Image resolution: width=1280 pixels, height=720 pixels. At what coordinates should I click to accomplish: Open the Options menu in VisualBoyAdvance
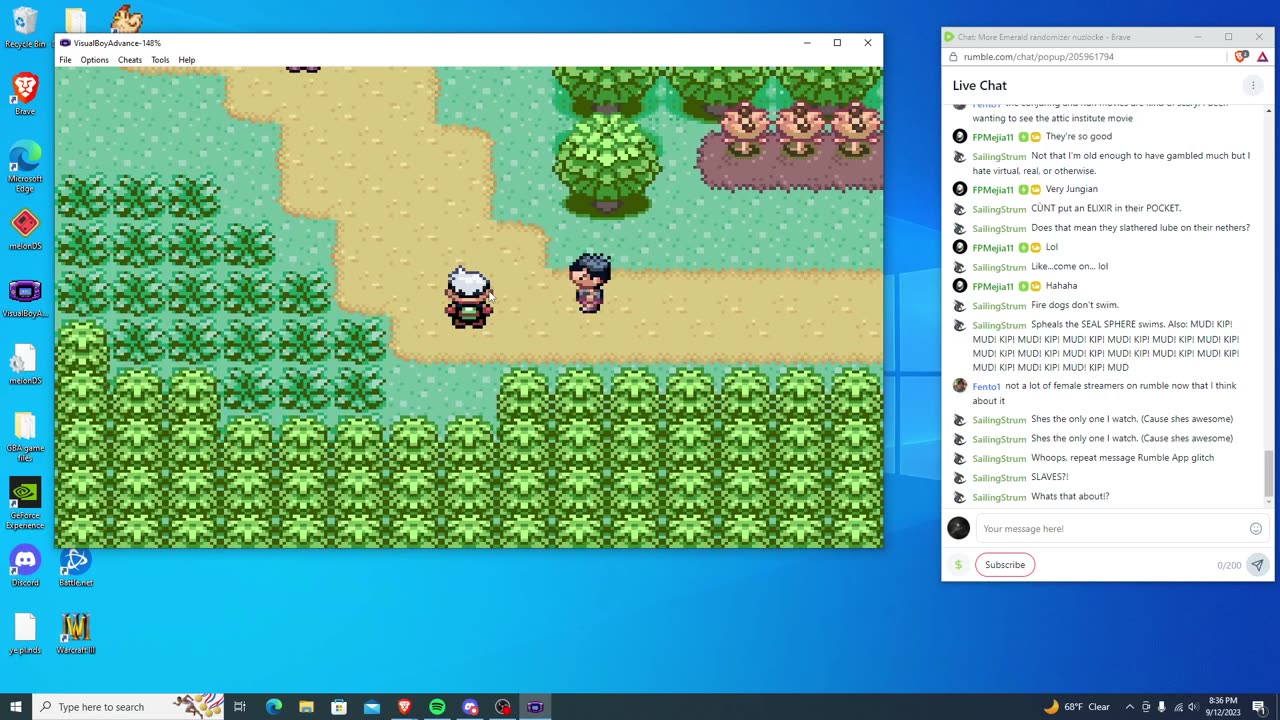94,60
